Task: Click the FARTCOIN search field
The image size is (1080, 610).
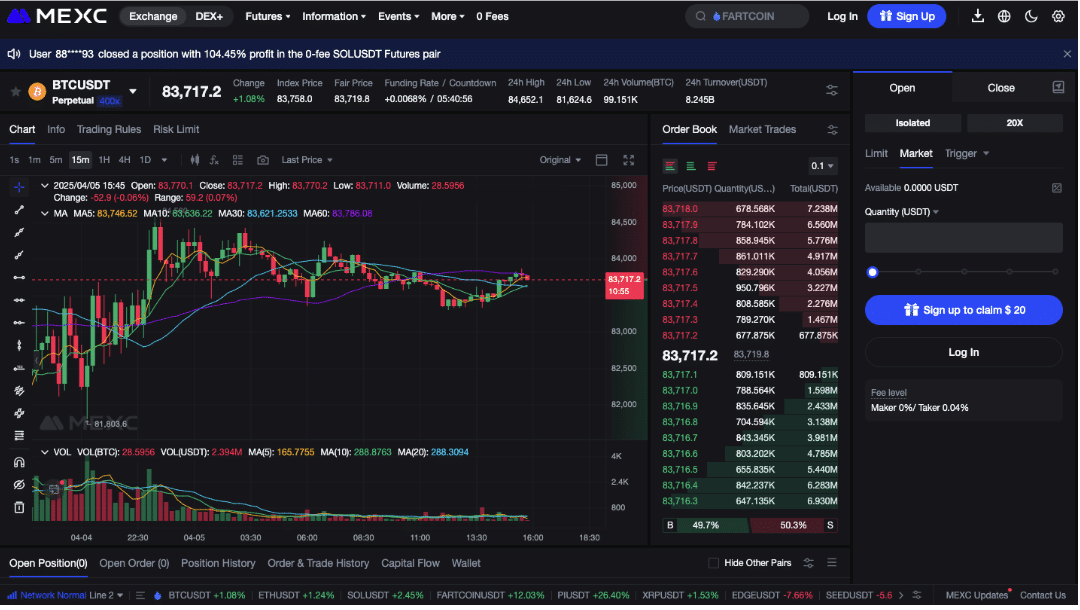Action: [x=747, y=16]
